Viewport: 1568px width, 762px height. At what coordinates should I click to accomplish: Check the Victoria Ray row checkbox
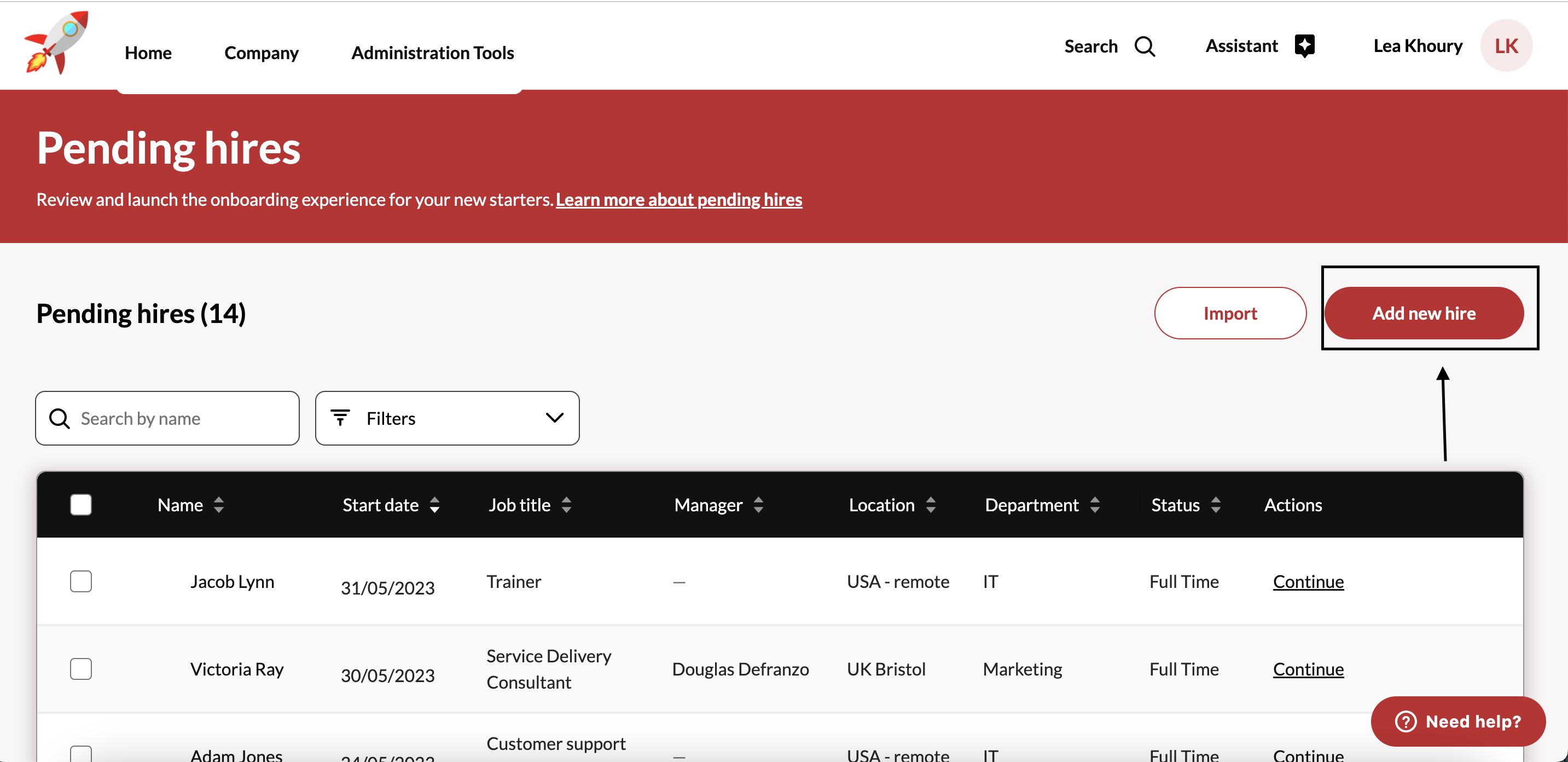81,669
